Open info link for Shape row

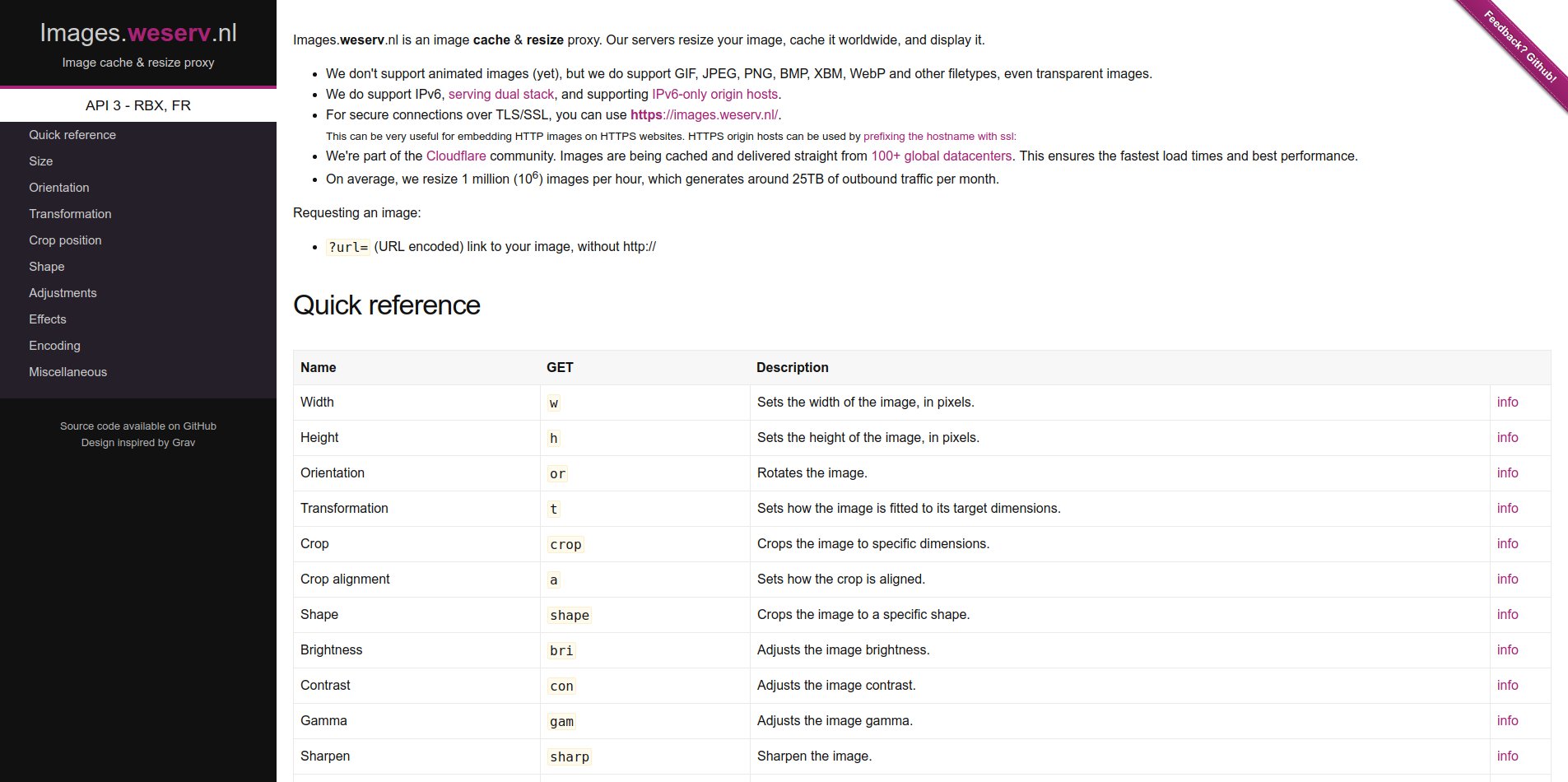1507,615
